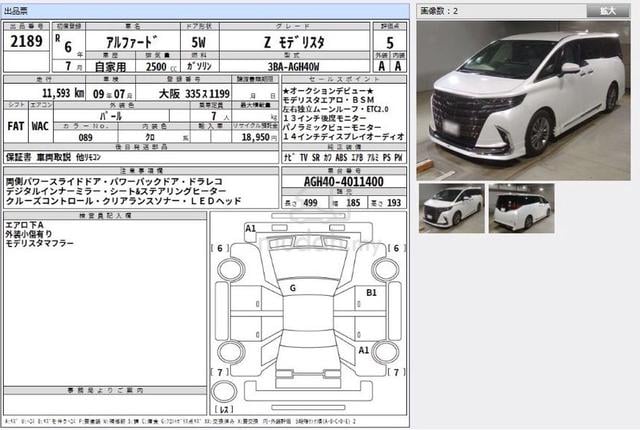Select the front-view thumbnail below the main photo
This screenshot has height=430, width=640.
point(451,208)
